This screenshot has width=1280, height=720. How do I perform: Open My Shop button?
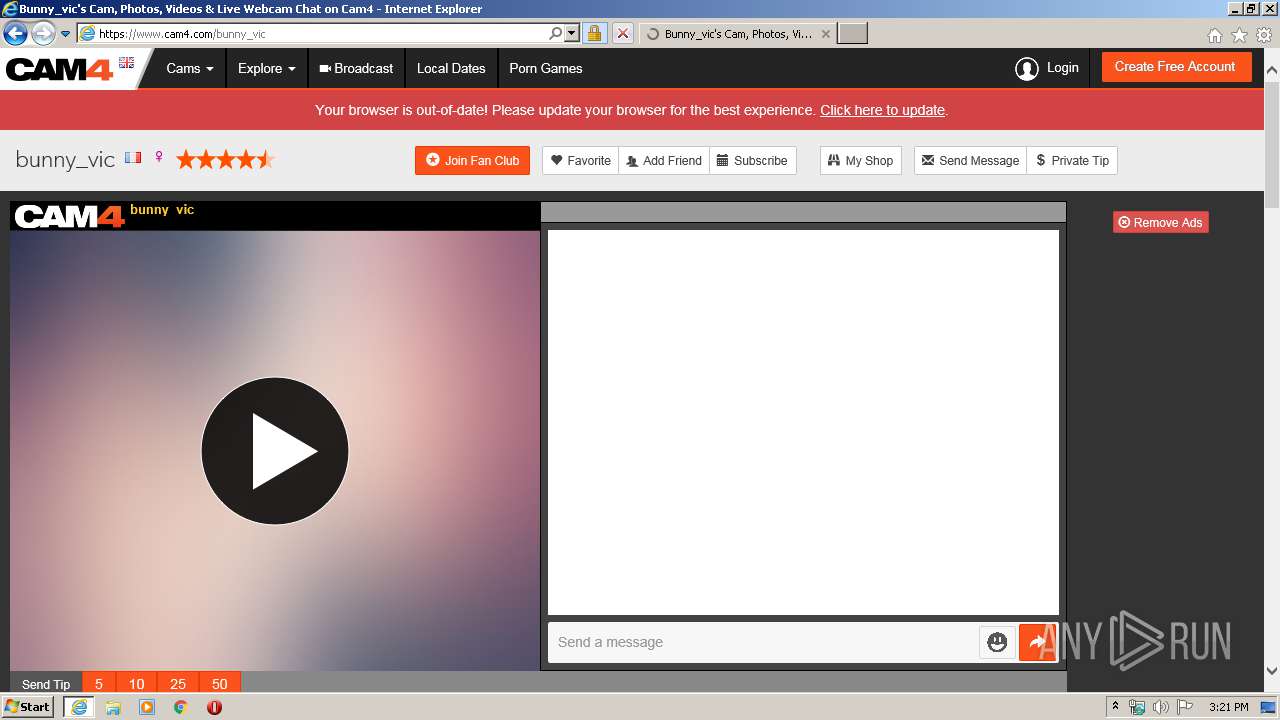861,160
